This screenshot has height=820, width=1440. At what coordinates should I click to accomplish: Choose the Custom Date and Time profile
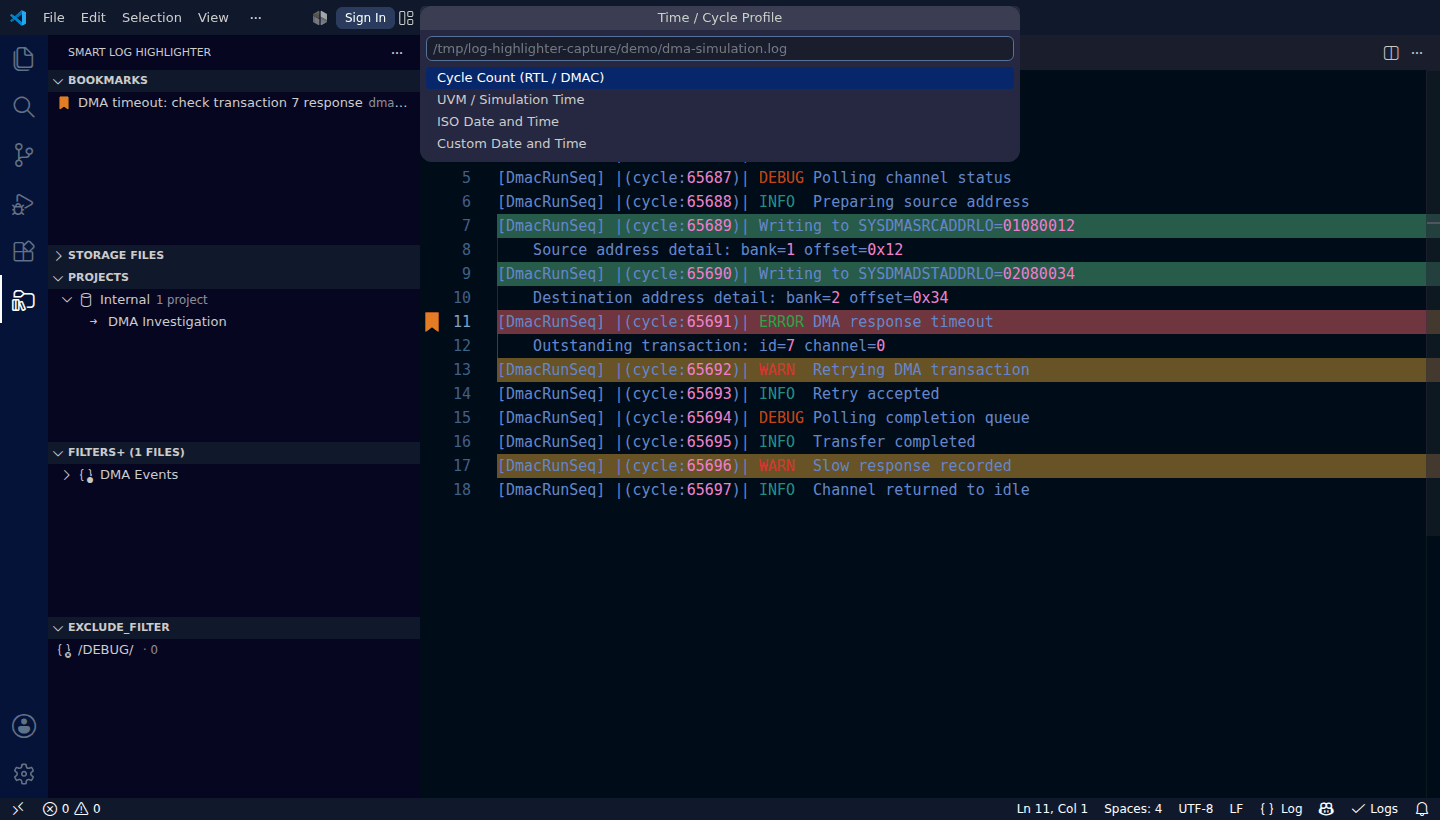pyautogui.click(x=720, y=144)
